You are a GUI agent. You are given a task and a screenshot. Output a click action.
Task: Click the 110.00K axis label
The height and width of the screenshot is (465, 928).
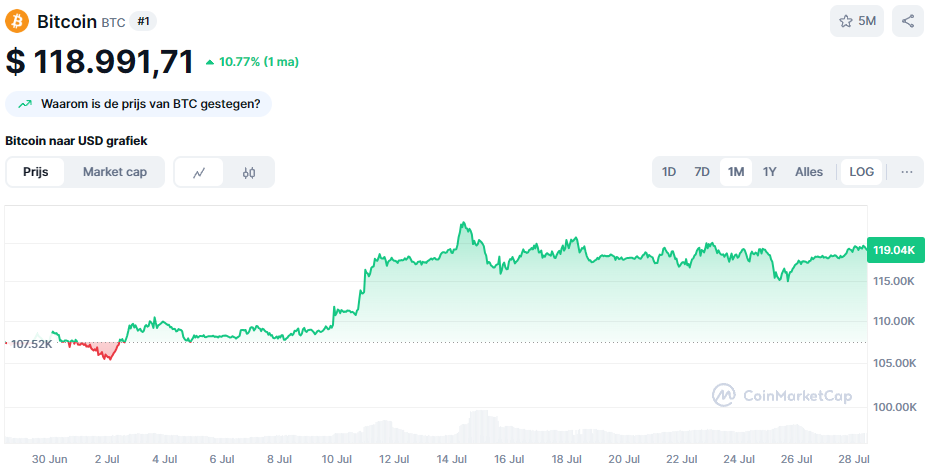(x=894, y=322)
